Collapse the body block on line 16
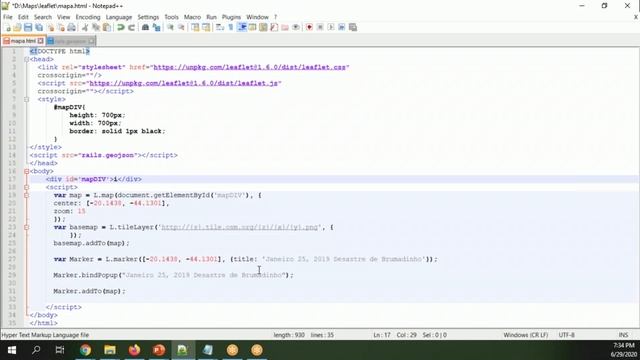Viewport: 640px width, 360px height. point(27,171)
